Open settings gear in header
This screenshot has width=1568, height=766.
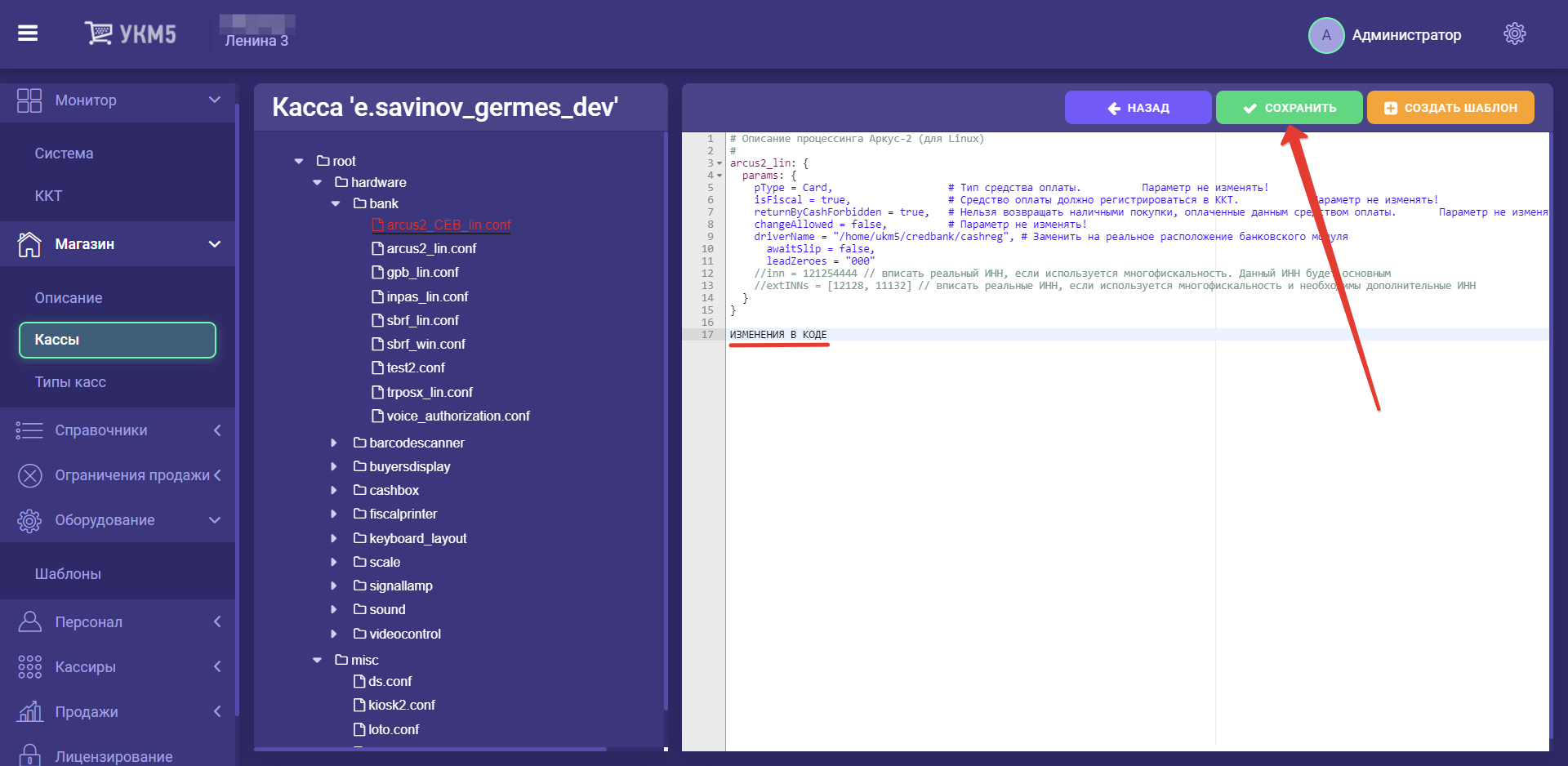1515,34
